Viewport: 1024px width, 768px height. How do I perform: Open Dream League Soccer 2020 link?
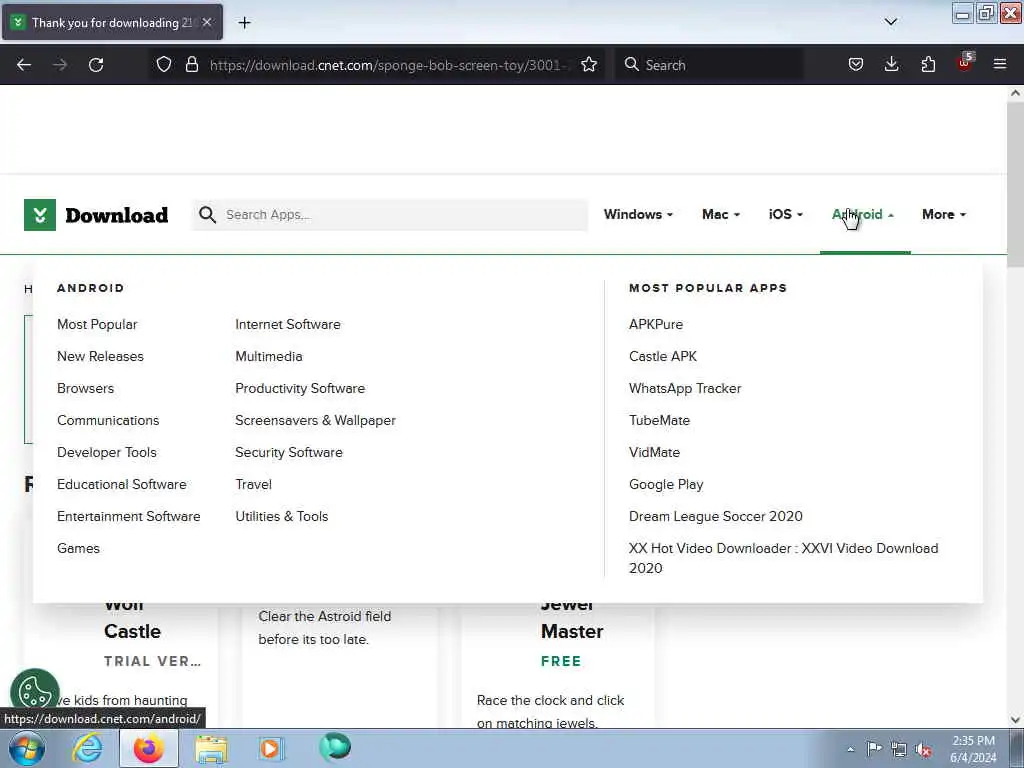point(716,517)
